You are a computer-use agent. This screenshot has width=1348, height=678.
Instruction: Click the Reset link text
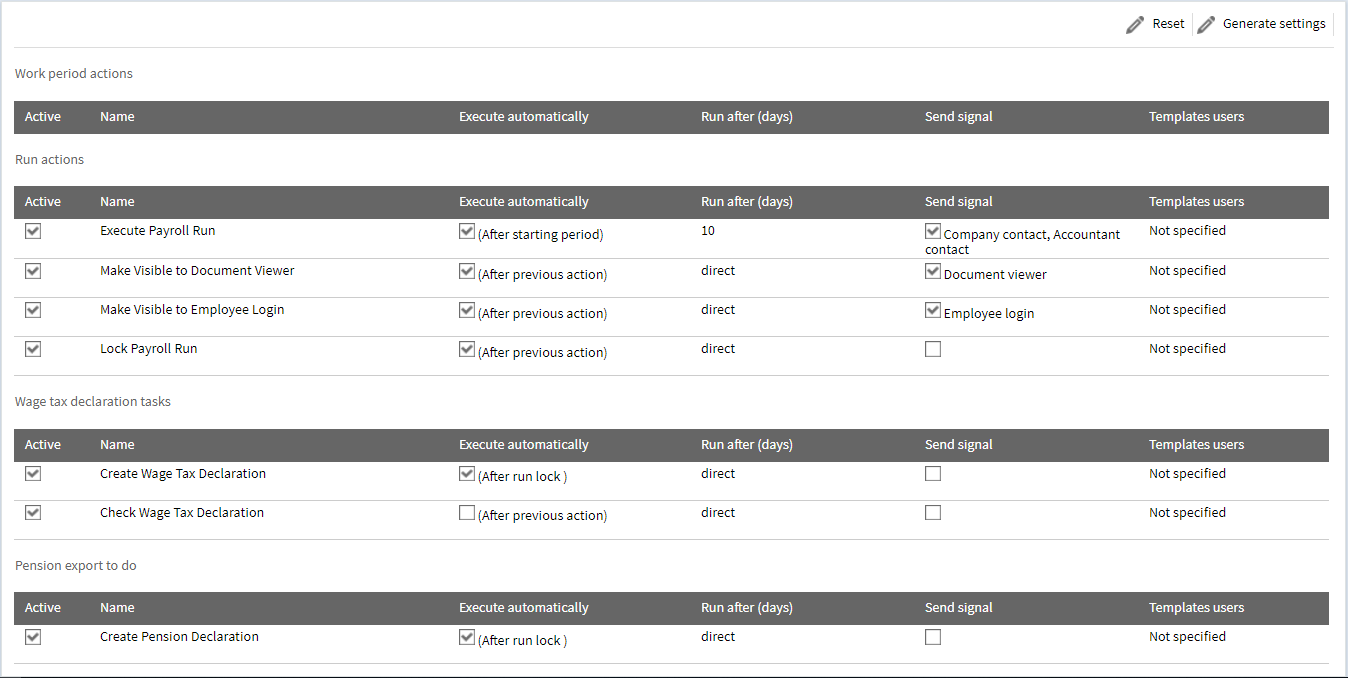click(1168, 24)
